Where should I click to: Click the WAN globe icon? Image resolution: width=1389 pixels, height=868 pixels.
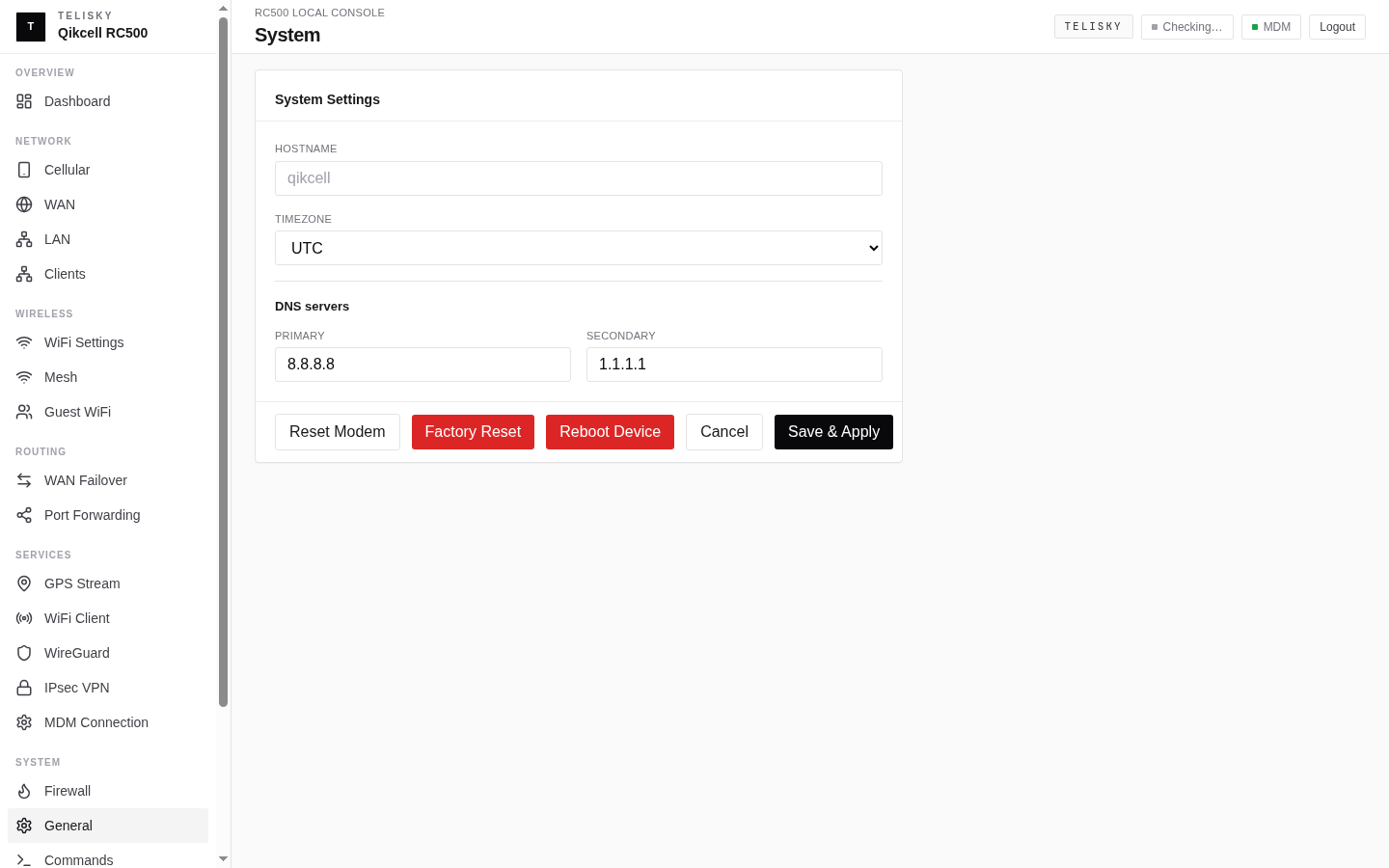pos(24,204)
